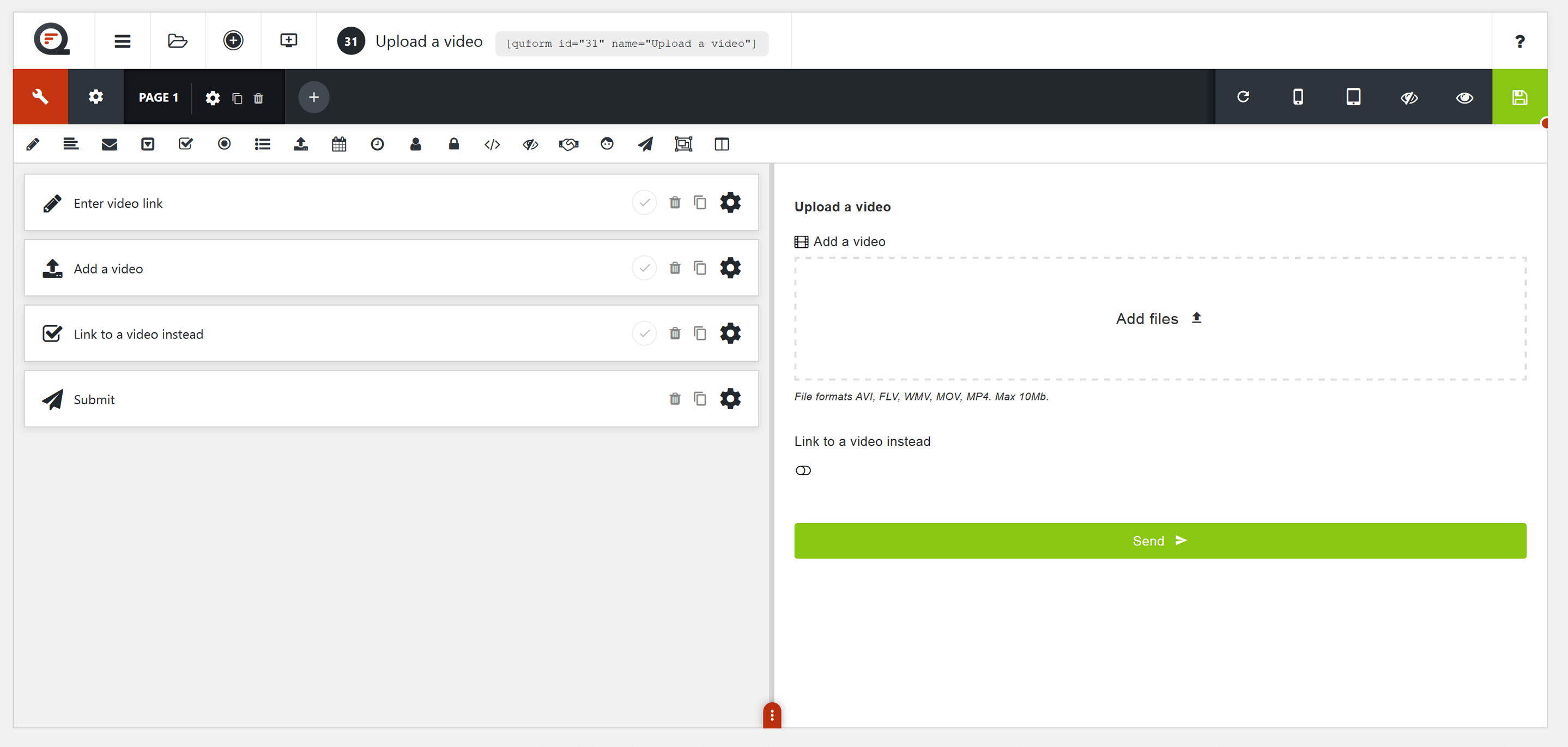Image resolution: width=1568 pixels, height=747 pixels.
Task: Duplicate Link to a video instead element
Action: [700, 333]
